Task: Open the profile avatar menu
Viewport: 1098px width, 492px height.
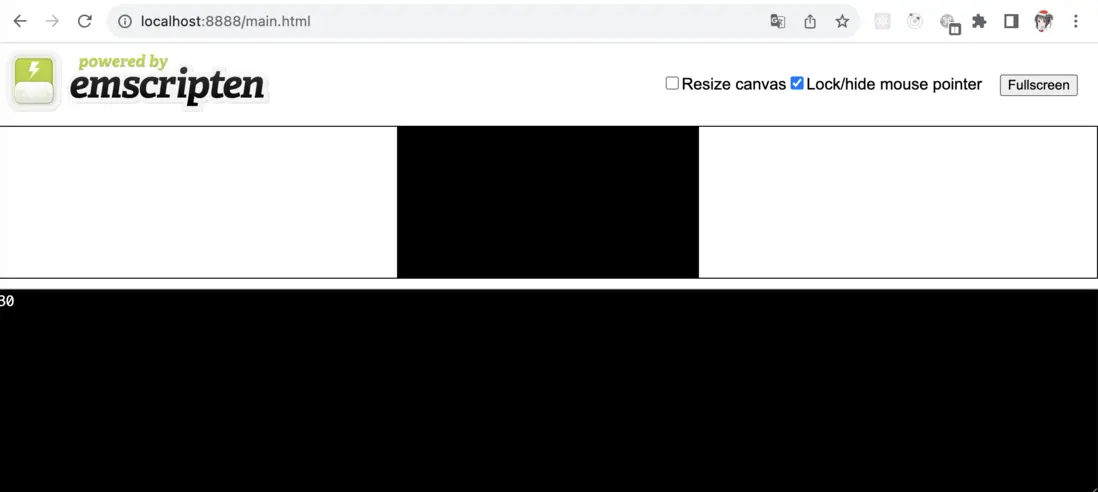Action: click(x=1043, y=22)
